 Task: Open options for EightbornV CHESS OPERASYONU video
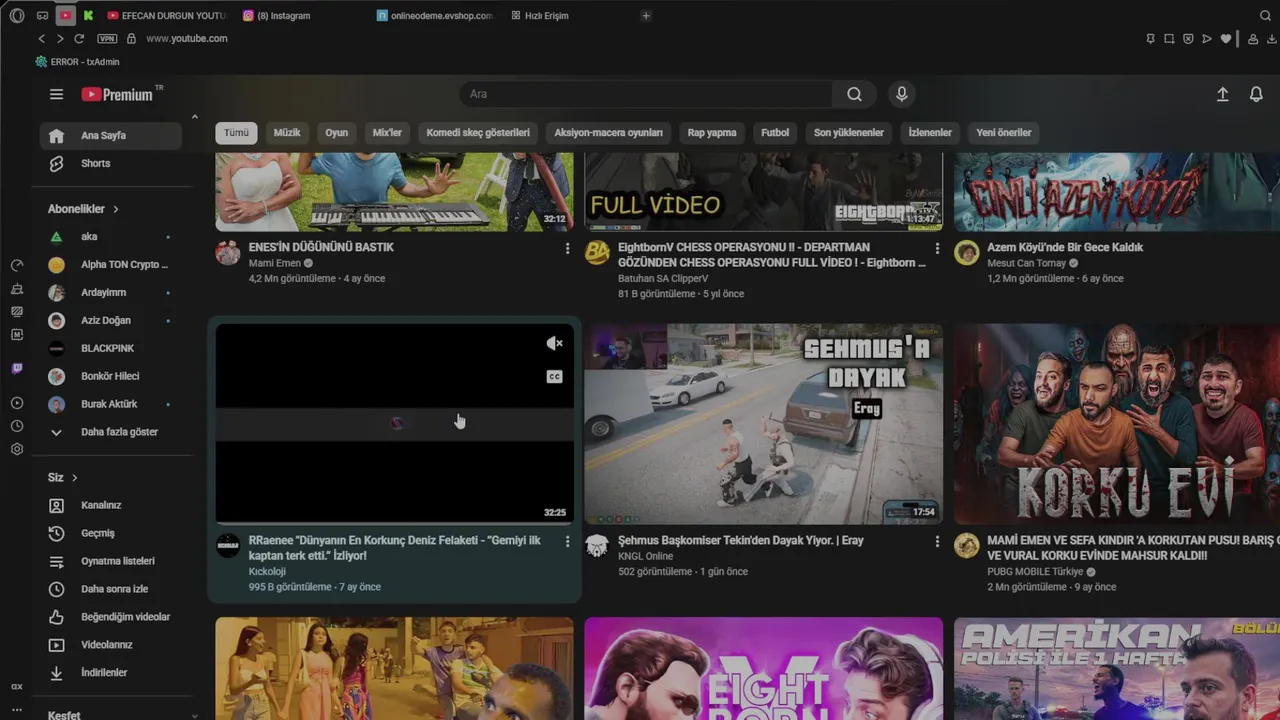pos(937,248)
